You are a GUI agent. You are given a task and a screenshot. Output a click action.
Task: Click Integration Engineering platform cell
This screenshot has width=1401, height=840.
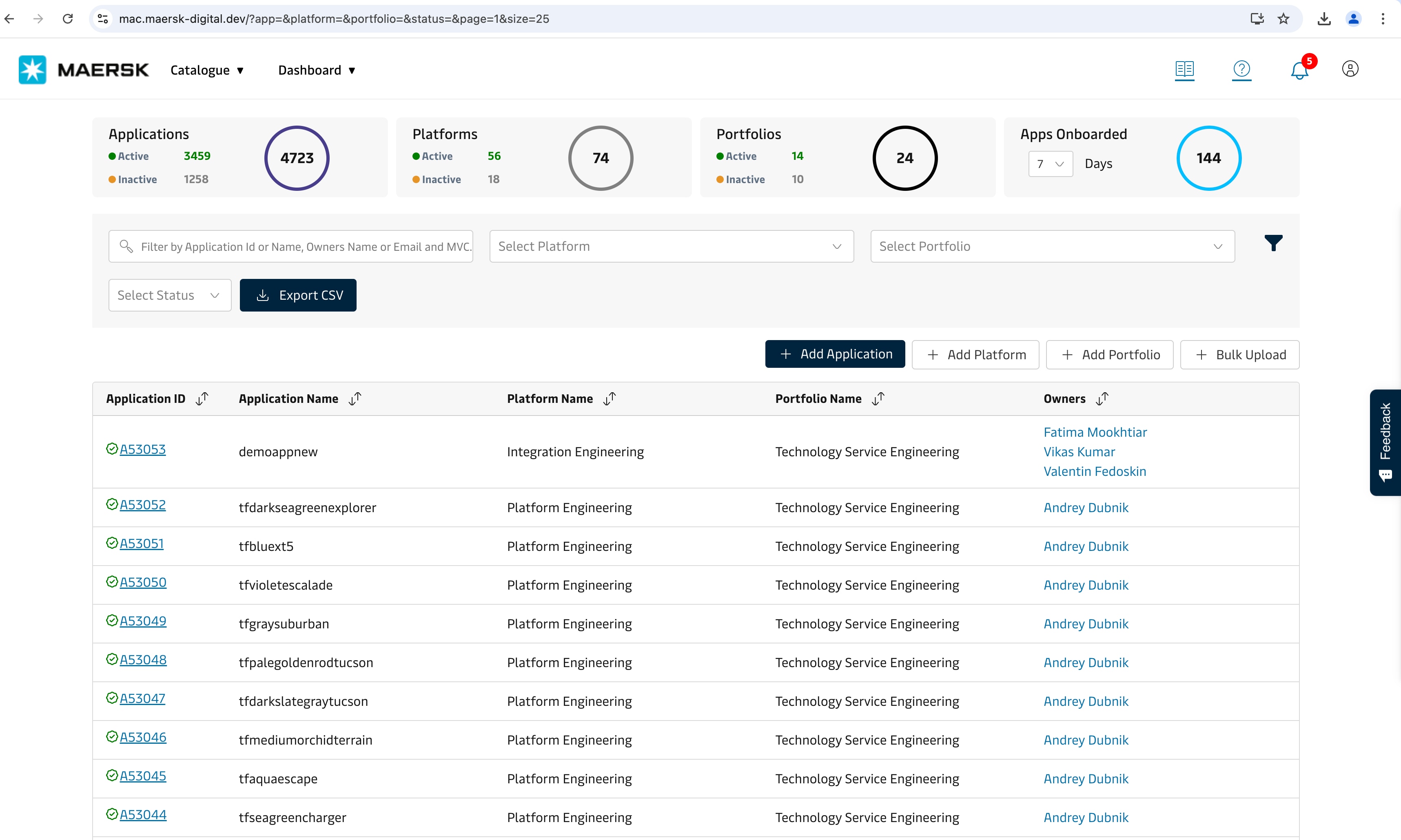575,452
